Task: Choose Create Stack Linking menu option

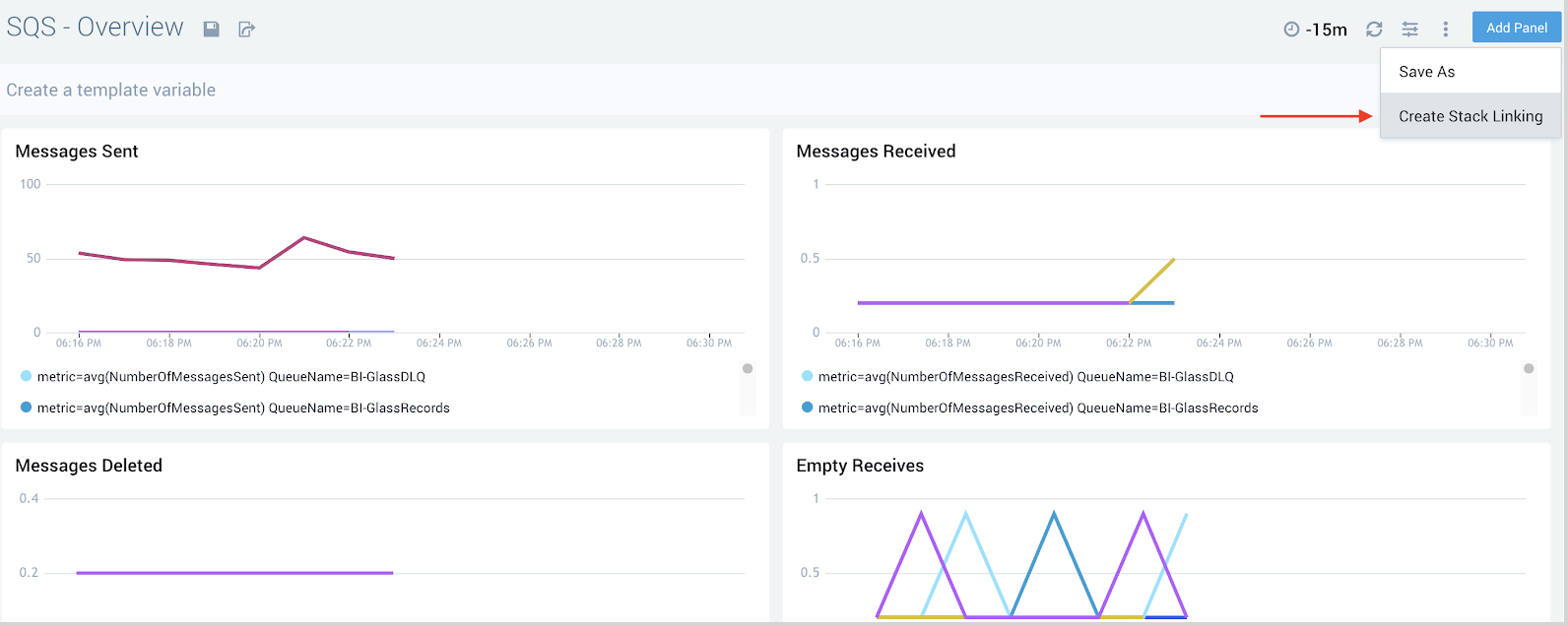Action: [1470, 116]
